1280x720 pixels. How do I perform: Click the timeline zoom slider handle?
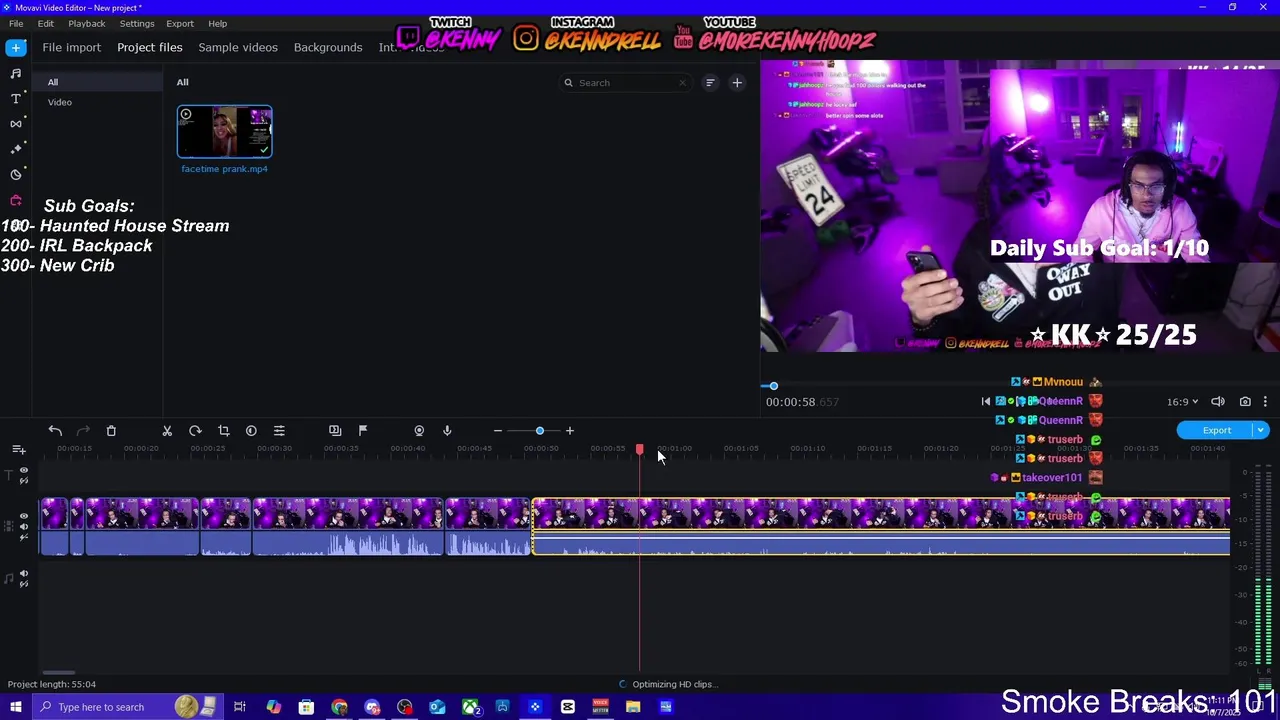540,431
